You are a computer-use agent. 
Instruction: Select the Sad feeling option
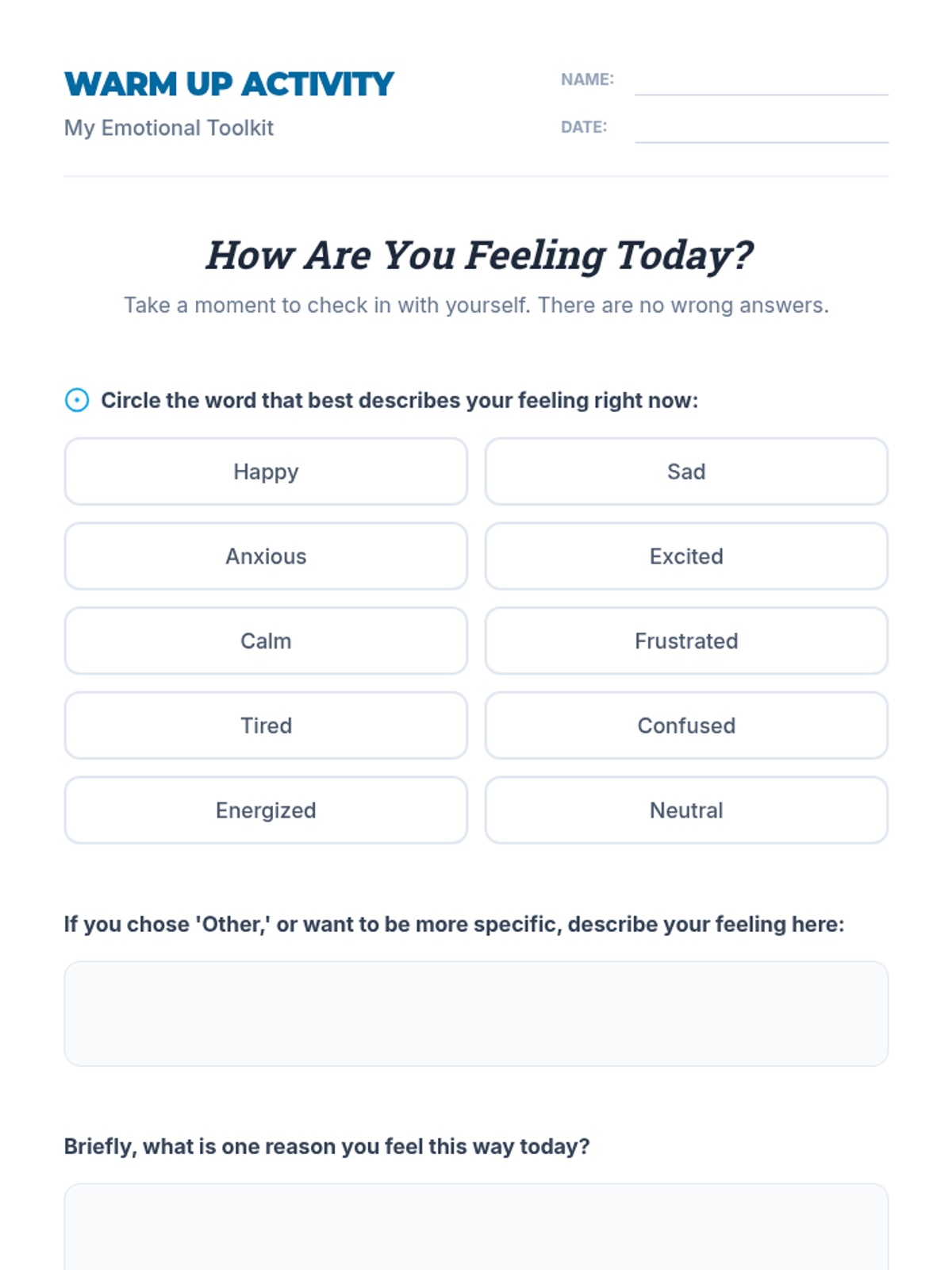pyautogui.click(x=686, y=471)
